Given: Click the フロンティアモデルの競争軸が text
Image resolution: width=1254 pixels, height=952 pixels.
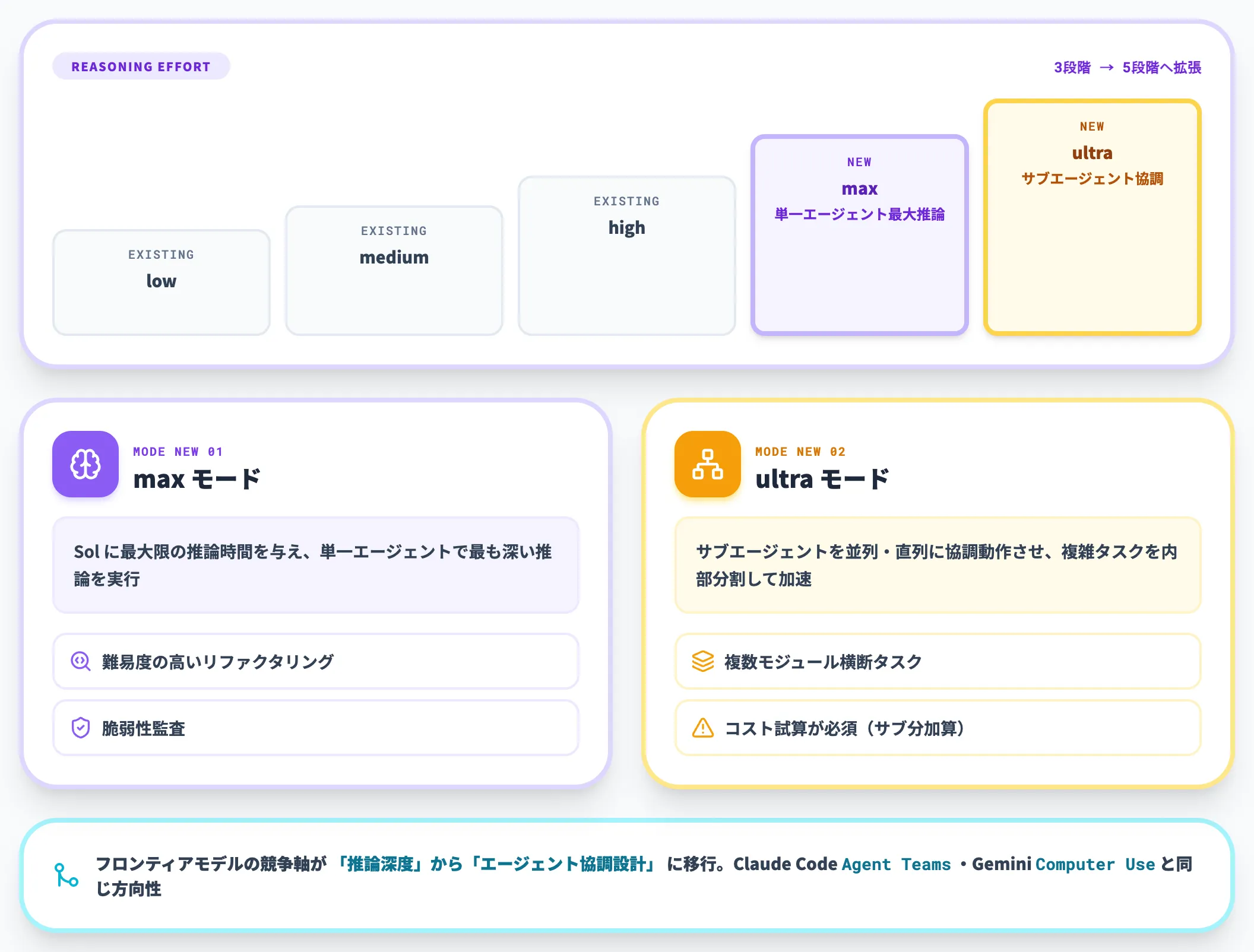Looking at the screenshot, I should (x=211, y=864).
